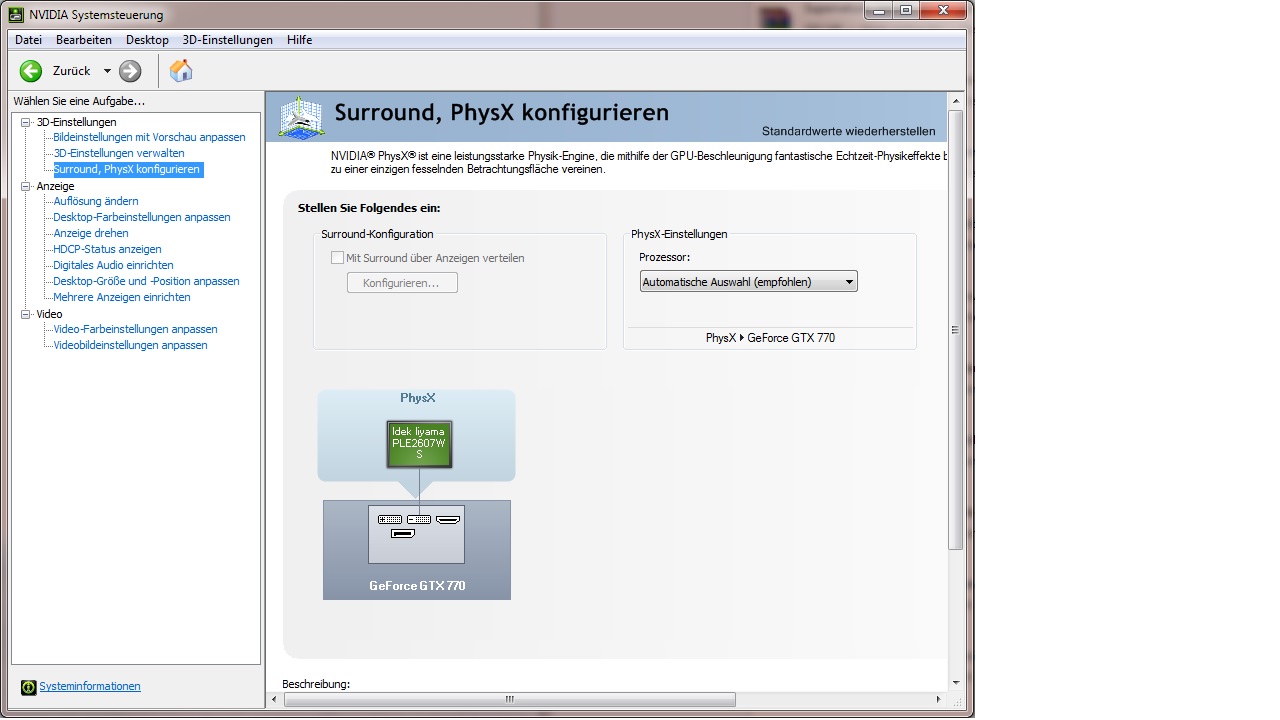Viewport: 1280px width, 720px height.
Task: Close the NVIDIA Systemsteuerung window
Action: [x=942, y=10]
